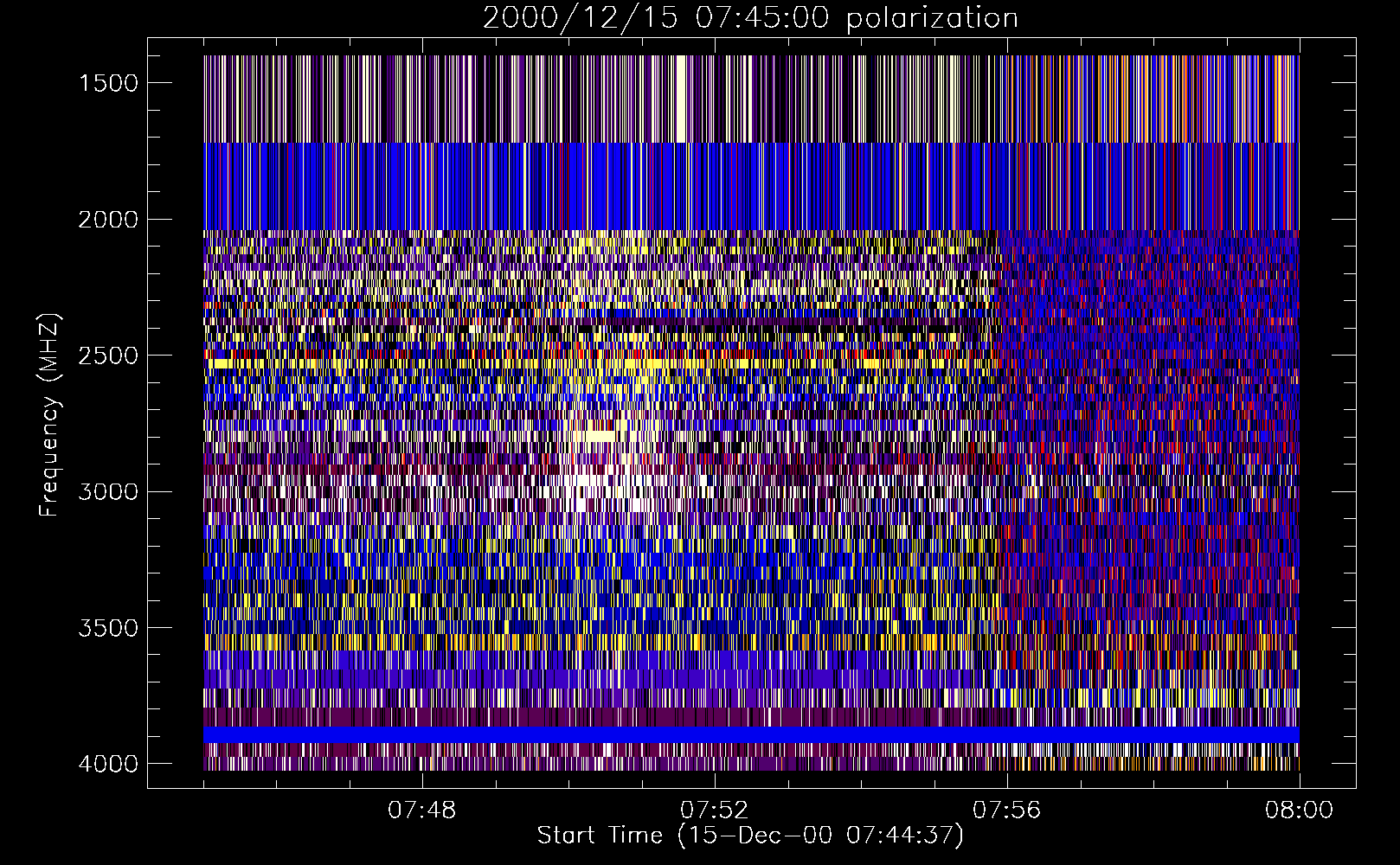Click the 07:52 time tick label
The image size is (1400, 865).
tap(715, 811)
